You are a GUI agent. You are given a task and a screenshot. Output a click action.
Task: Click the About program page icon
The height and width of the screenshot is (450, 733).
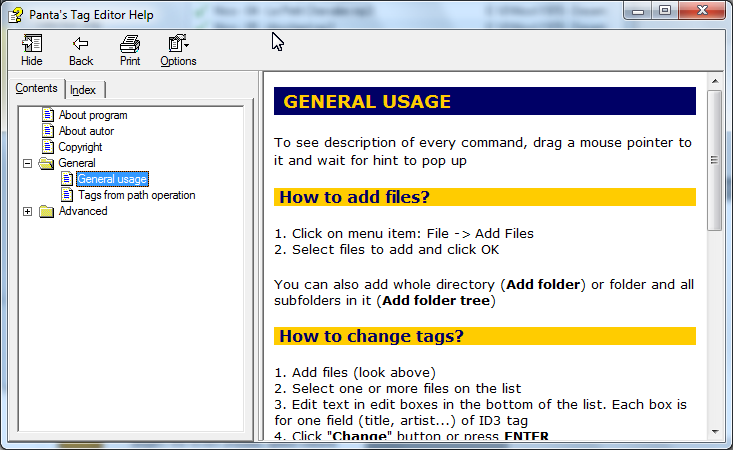tap(48, 114)
